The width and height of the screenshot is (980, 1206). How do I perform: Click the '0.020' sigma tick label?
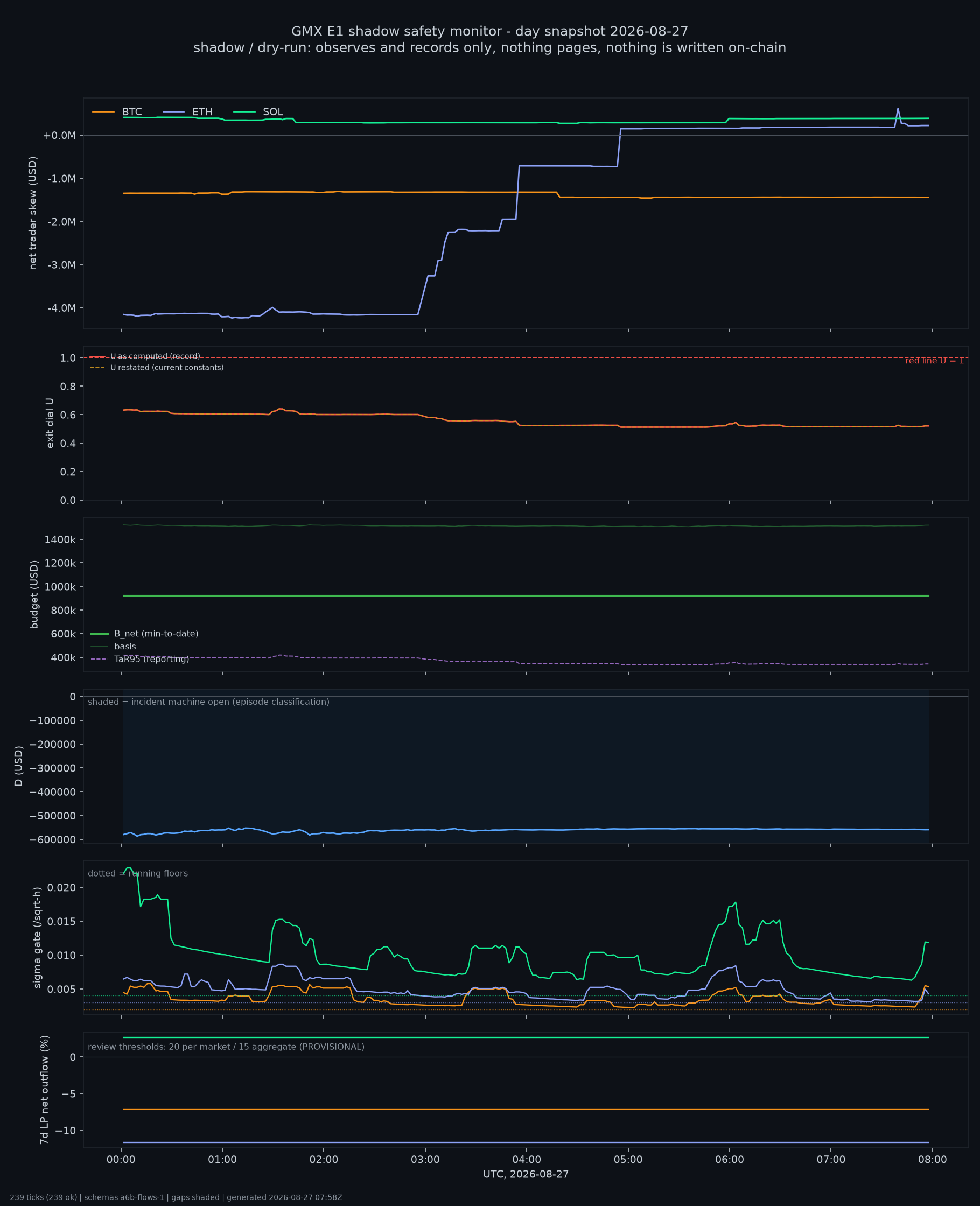click(62, 888)
